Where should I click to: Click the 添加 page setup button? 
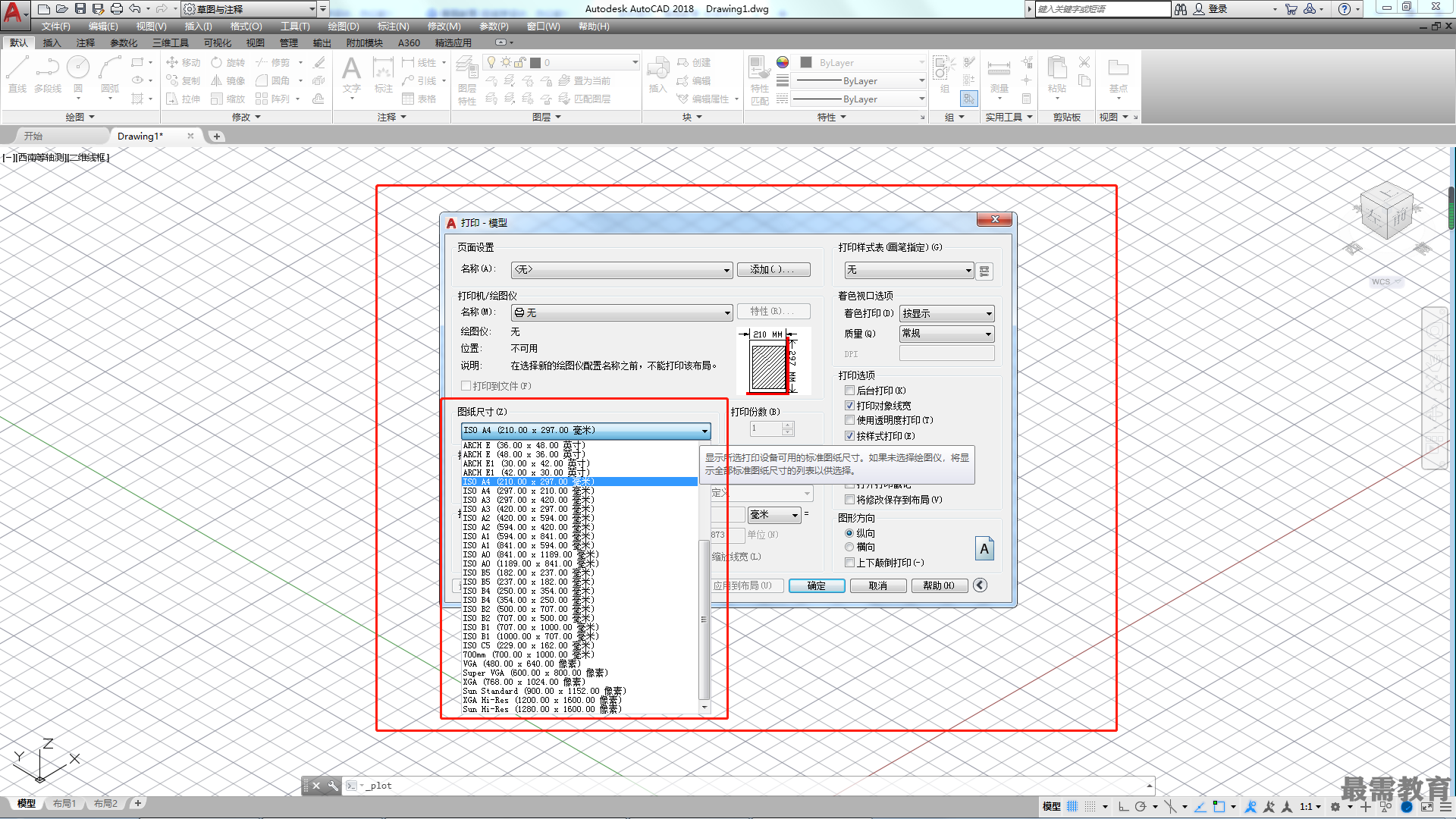pos(773,269)
